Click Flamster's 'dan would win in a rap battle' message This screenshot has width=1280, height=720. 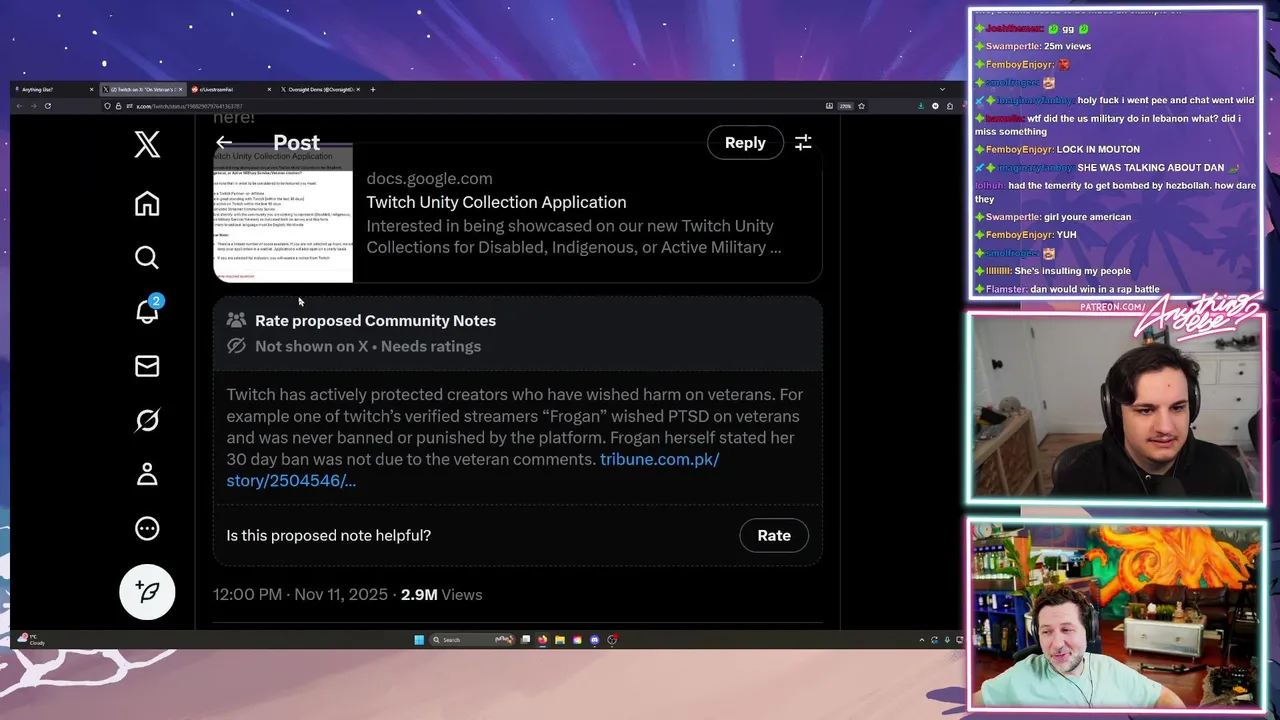click(1095, 289)
